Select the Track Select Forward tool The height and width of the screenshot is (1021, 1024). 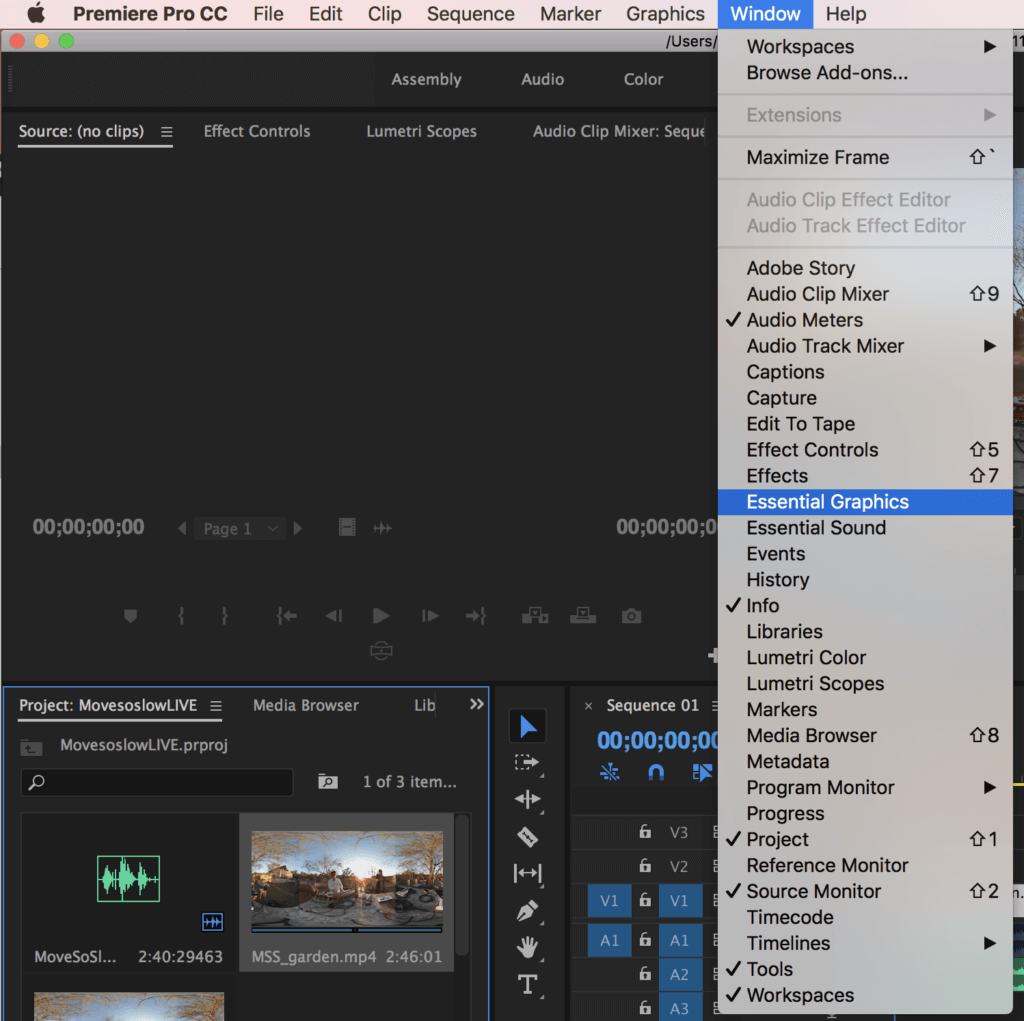pos(526,762)
